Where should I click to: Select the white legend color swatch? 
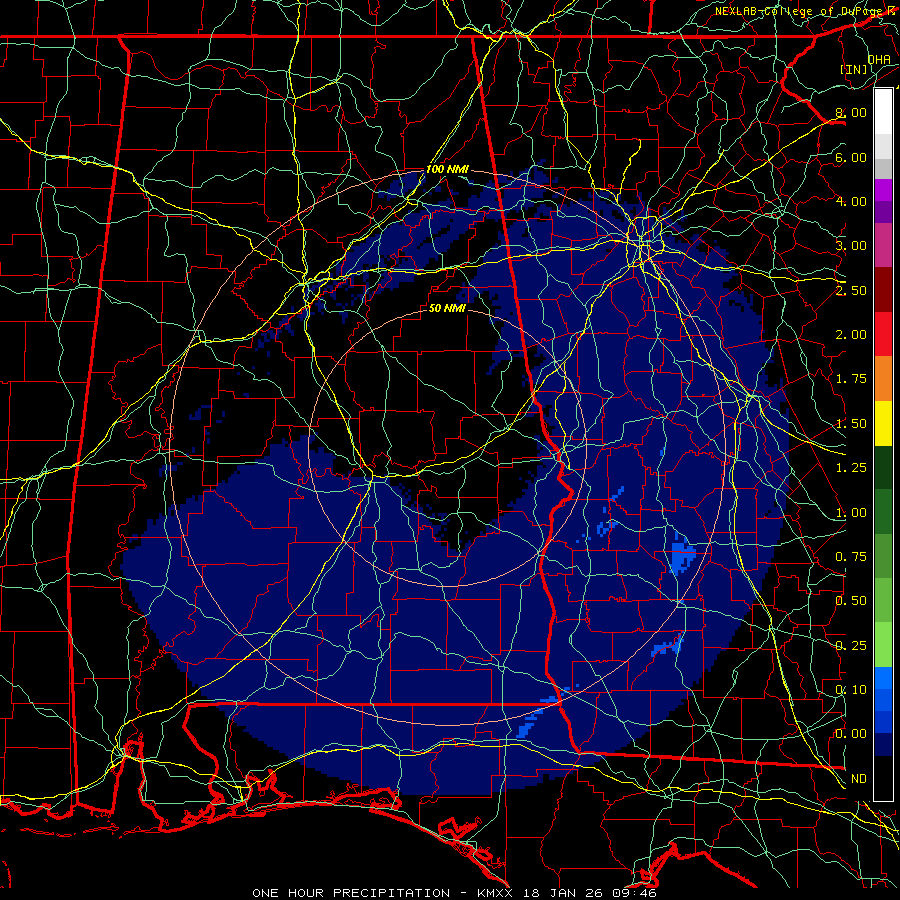(883, 112)
